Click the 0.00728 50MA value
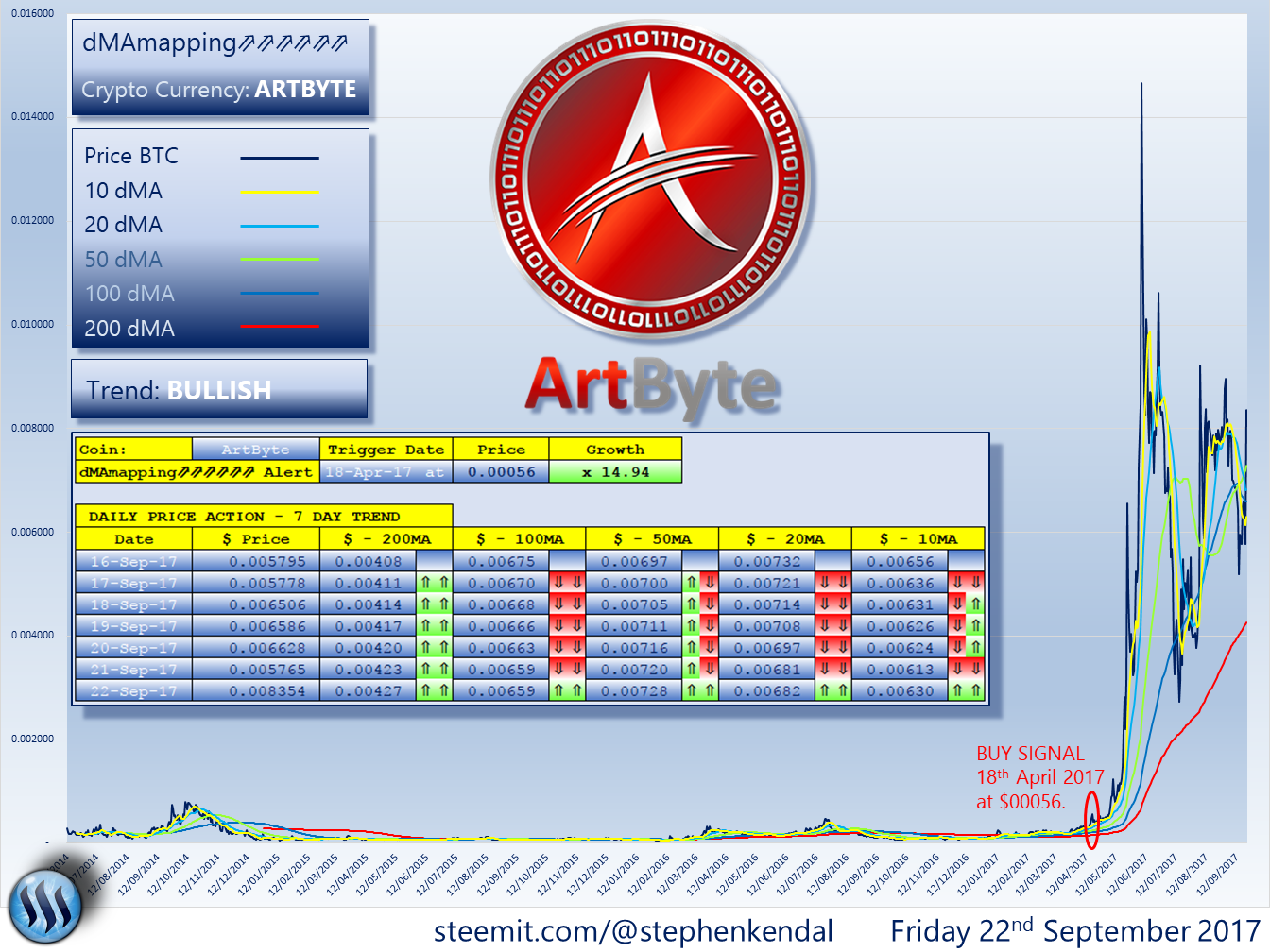Screen dimensions: 1270x952 click(x=634, y=690)
